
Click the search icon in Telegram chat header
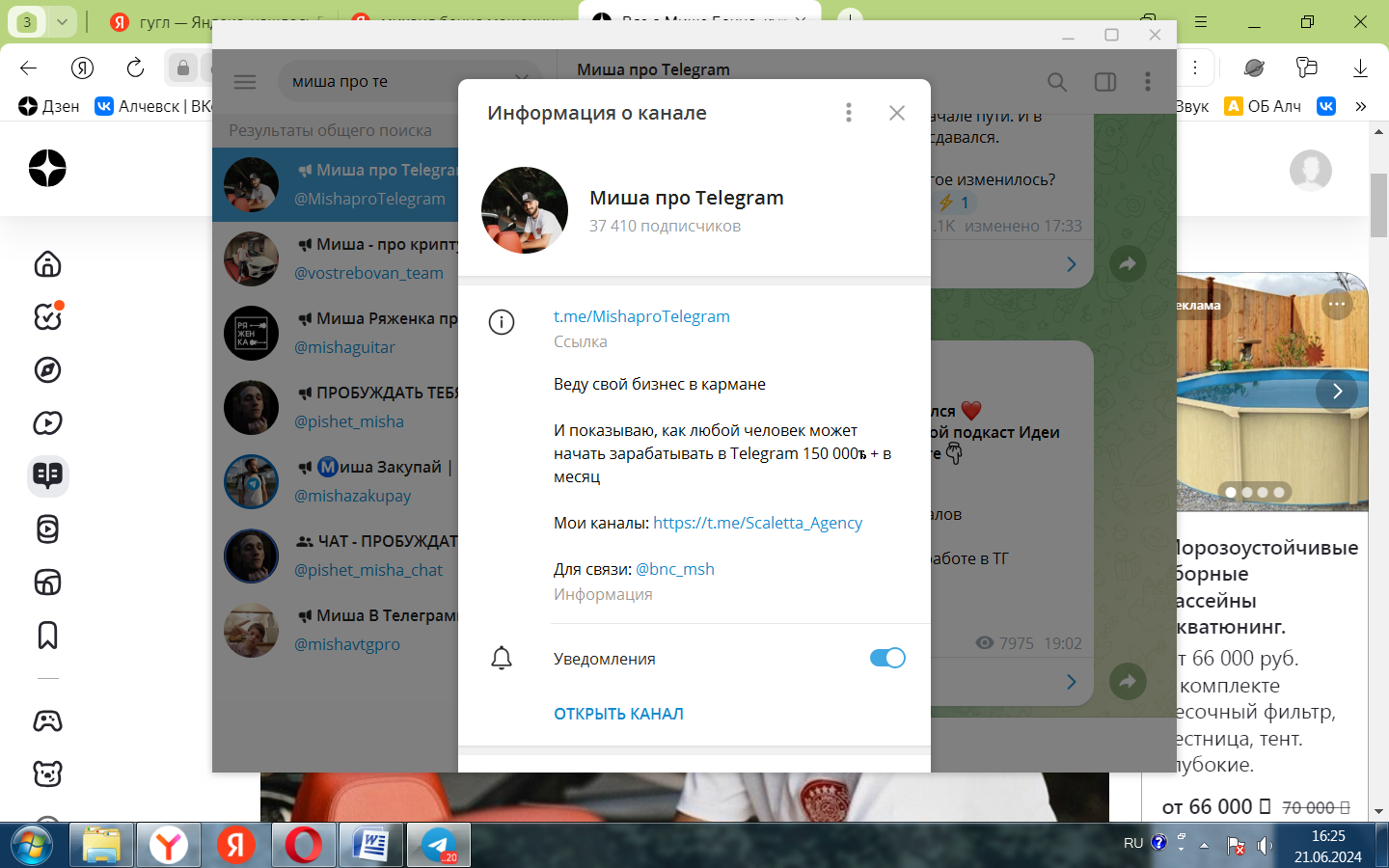point(1057,82)
